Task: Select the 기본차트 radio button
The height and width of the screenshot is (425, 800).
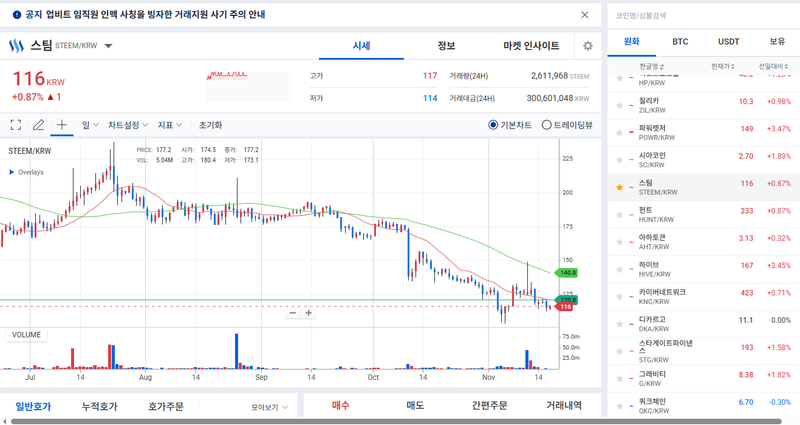Action: coord(493,125)
